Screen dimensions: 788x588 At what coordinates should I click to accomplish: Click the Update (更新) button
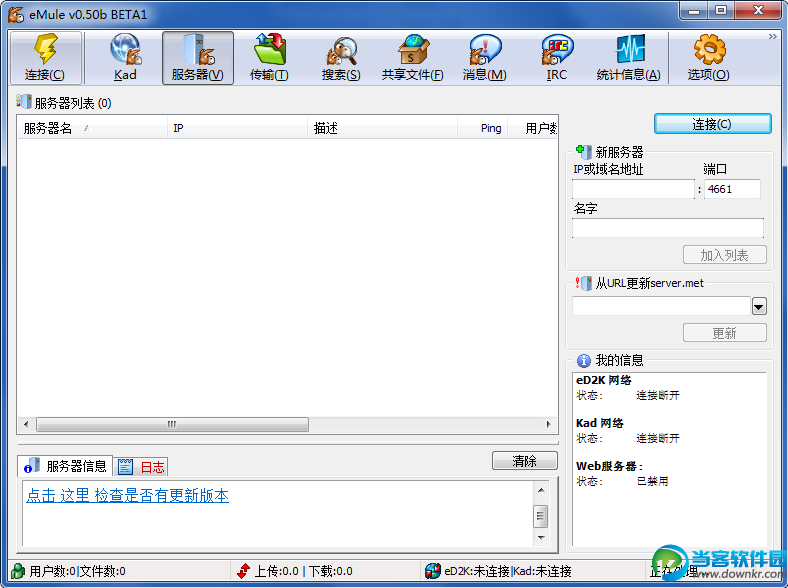tap(725, 333)
